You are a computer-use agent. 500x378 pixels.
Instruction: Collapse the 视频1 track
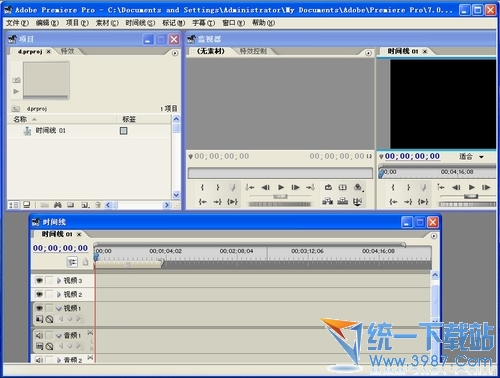[59, 308]
